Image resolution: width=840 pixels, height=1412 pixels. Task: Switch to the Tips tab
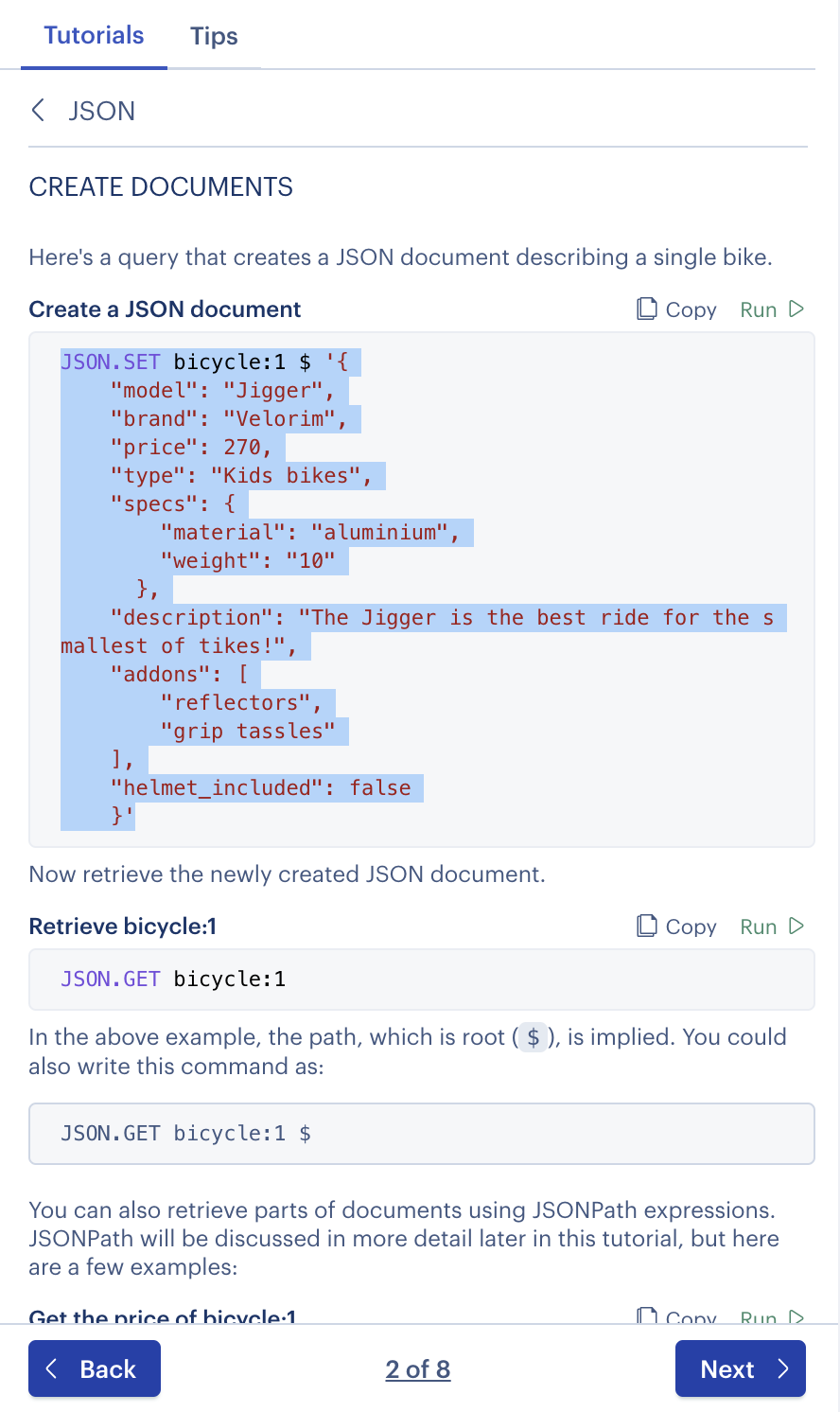click(214, 36)
